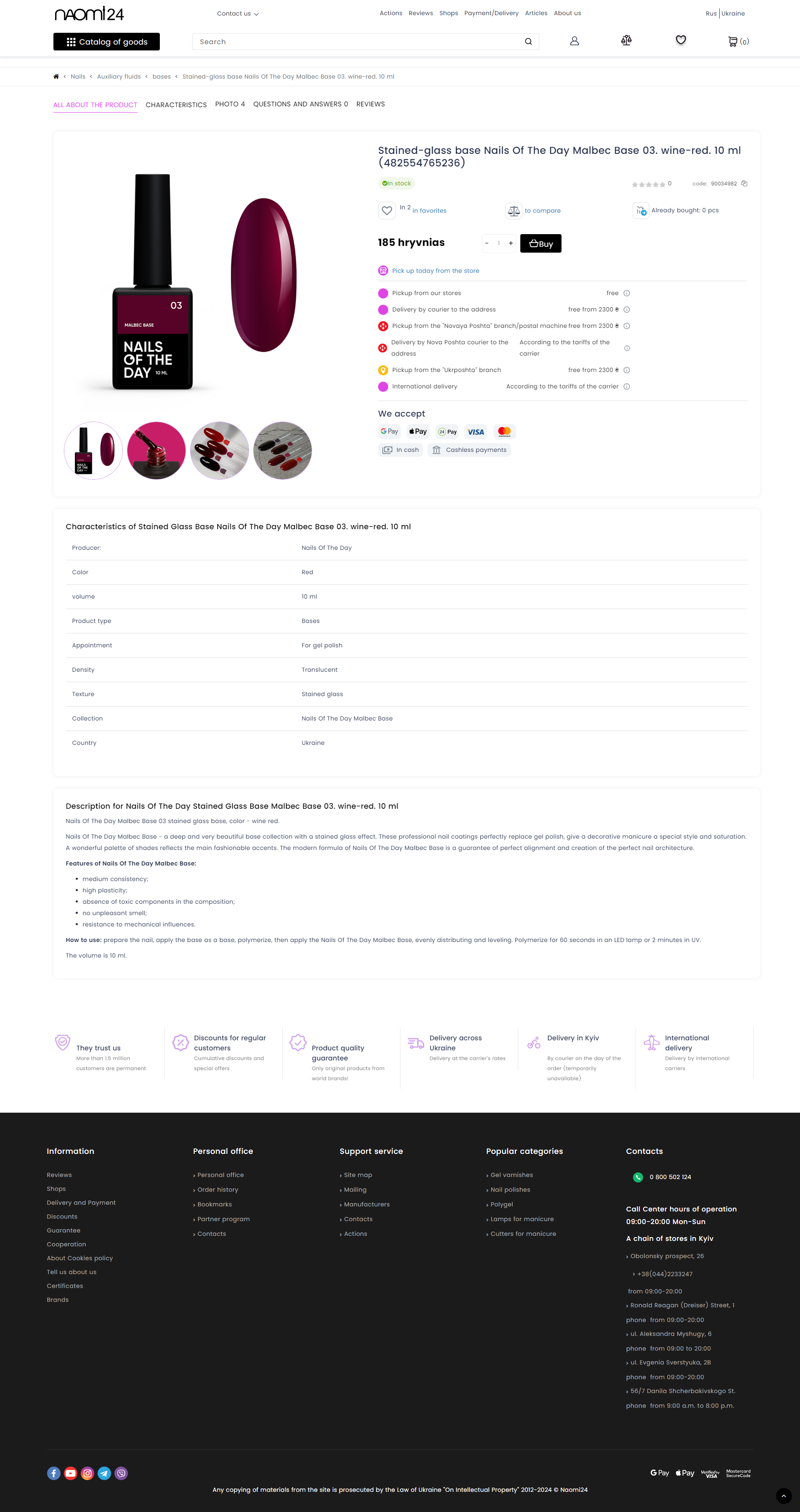Switch language to Rus
The width and height of the screenshot is (800, 1512).
[x=711, y=13]
